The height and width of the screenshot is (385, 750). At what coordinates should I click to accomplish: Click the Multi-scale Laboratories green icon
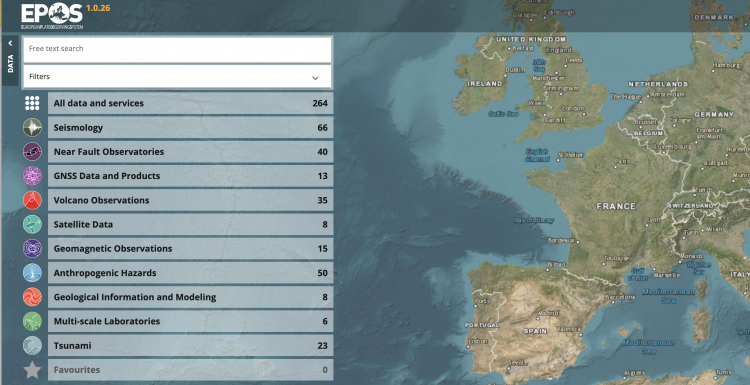(32, 321)
